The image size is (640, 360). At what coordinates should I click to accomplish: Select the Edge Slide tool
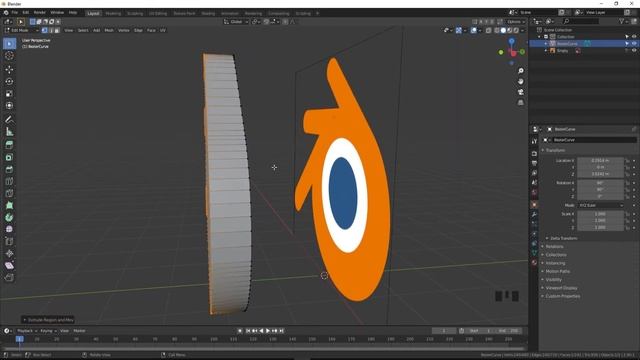click(9, 241)
